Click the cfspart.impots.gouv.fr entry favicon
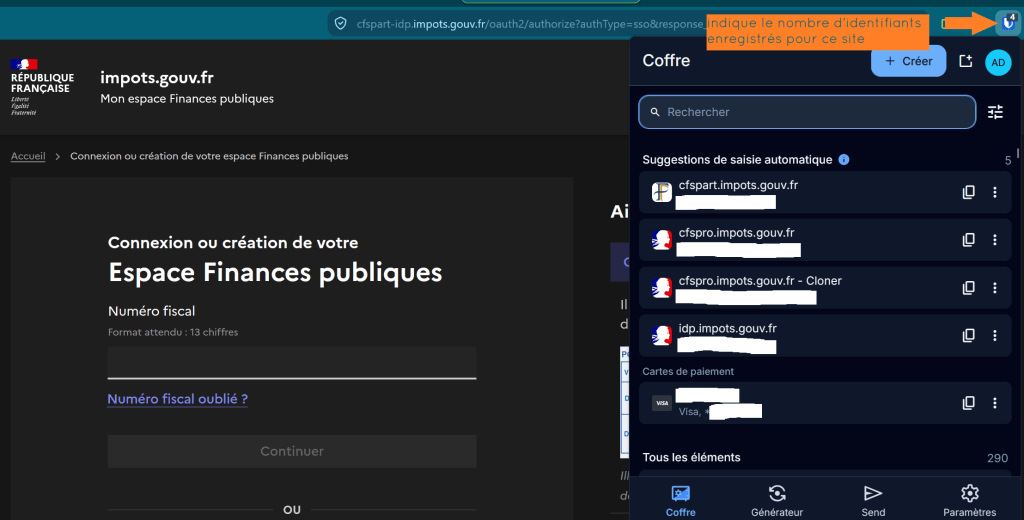1024x520 pixels. point(662,192)
